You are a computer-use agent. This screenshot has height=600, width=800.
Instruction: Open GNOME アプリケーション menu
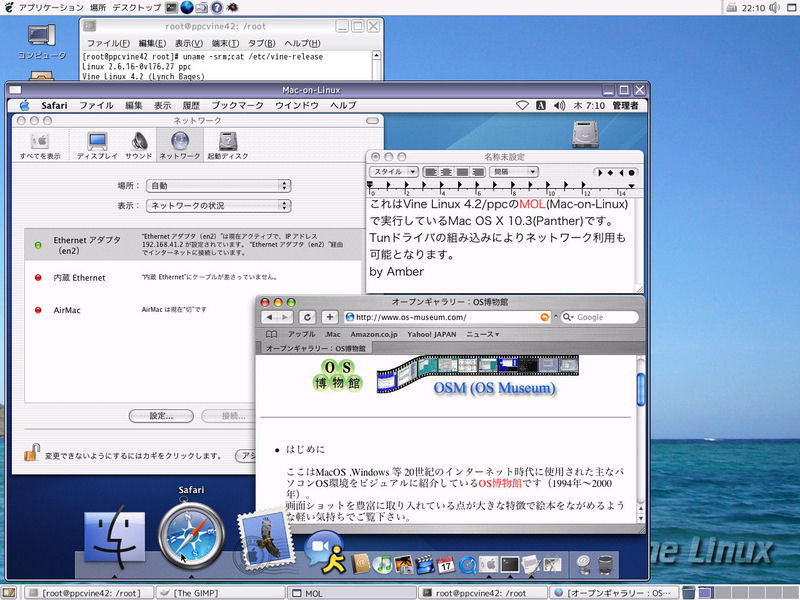pos(51,7)
